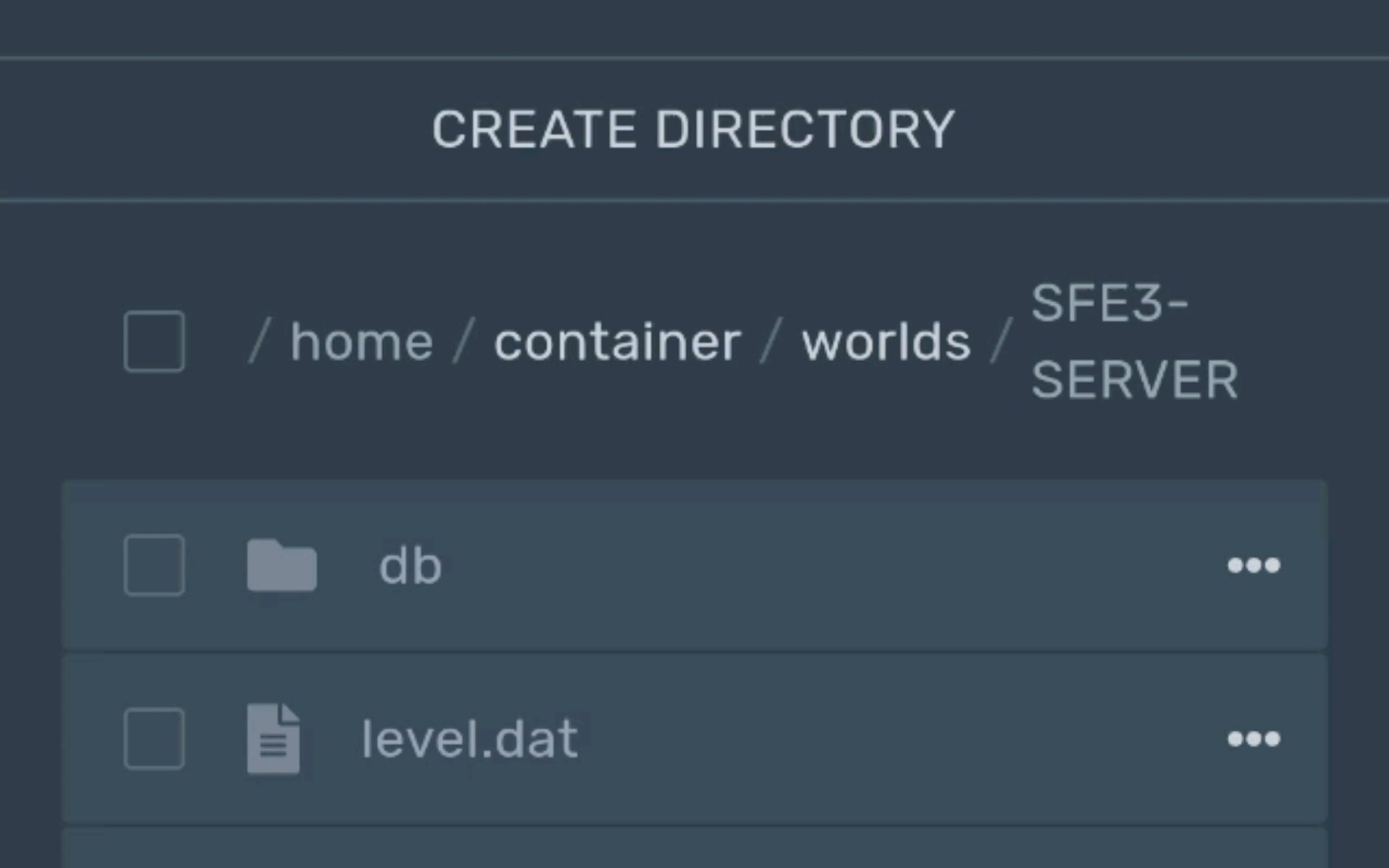Jump to the worlds breadcrumb directory

pyautogui.click(x=886, y=342)
